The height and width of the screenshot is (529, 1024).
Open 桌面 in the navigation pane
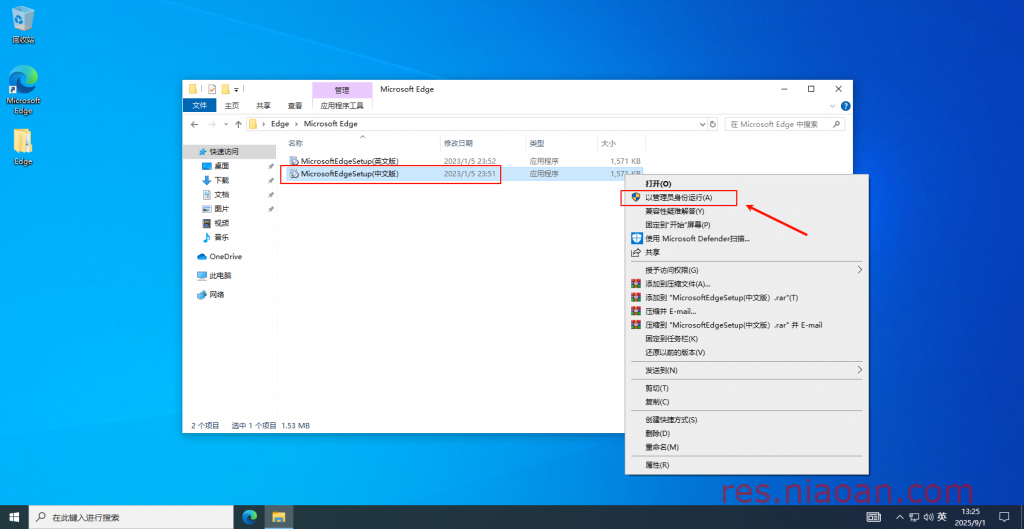(x=222, y=166)
